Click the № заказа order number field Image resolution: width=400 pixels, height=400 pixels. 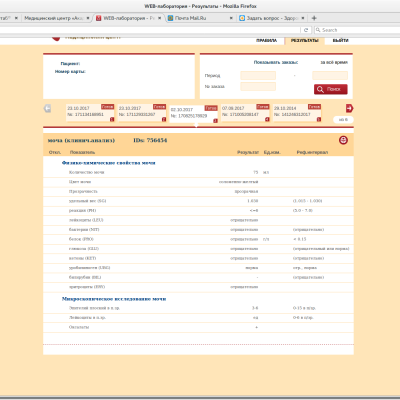coord(258,87)
